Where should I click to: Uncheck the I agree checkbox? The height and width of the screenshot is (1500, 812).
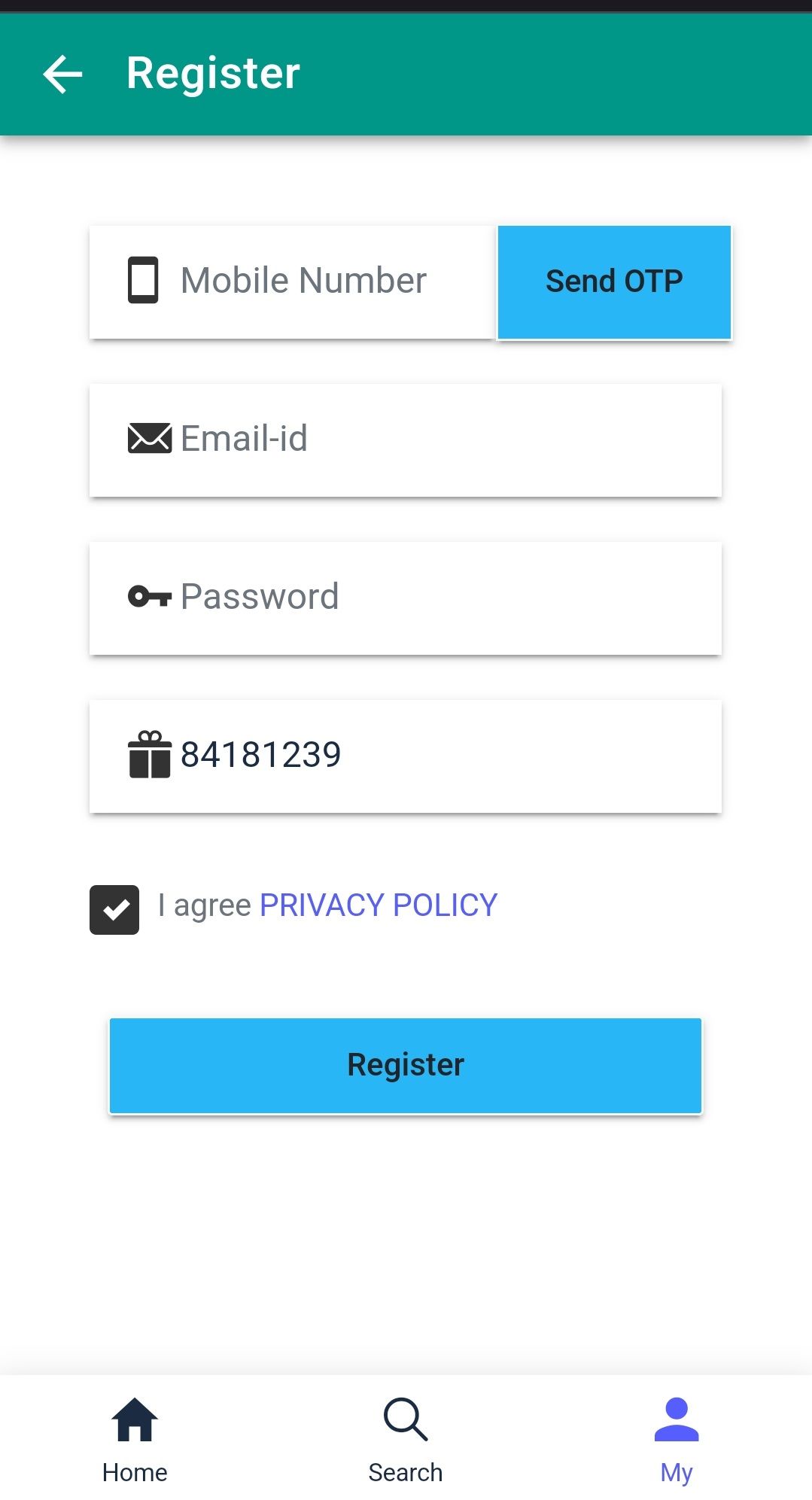pos(114,909)
